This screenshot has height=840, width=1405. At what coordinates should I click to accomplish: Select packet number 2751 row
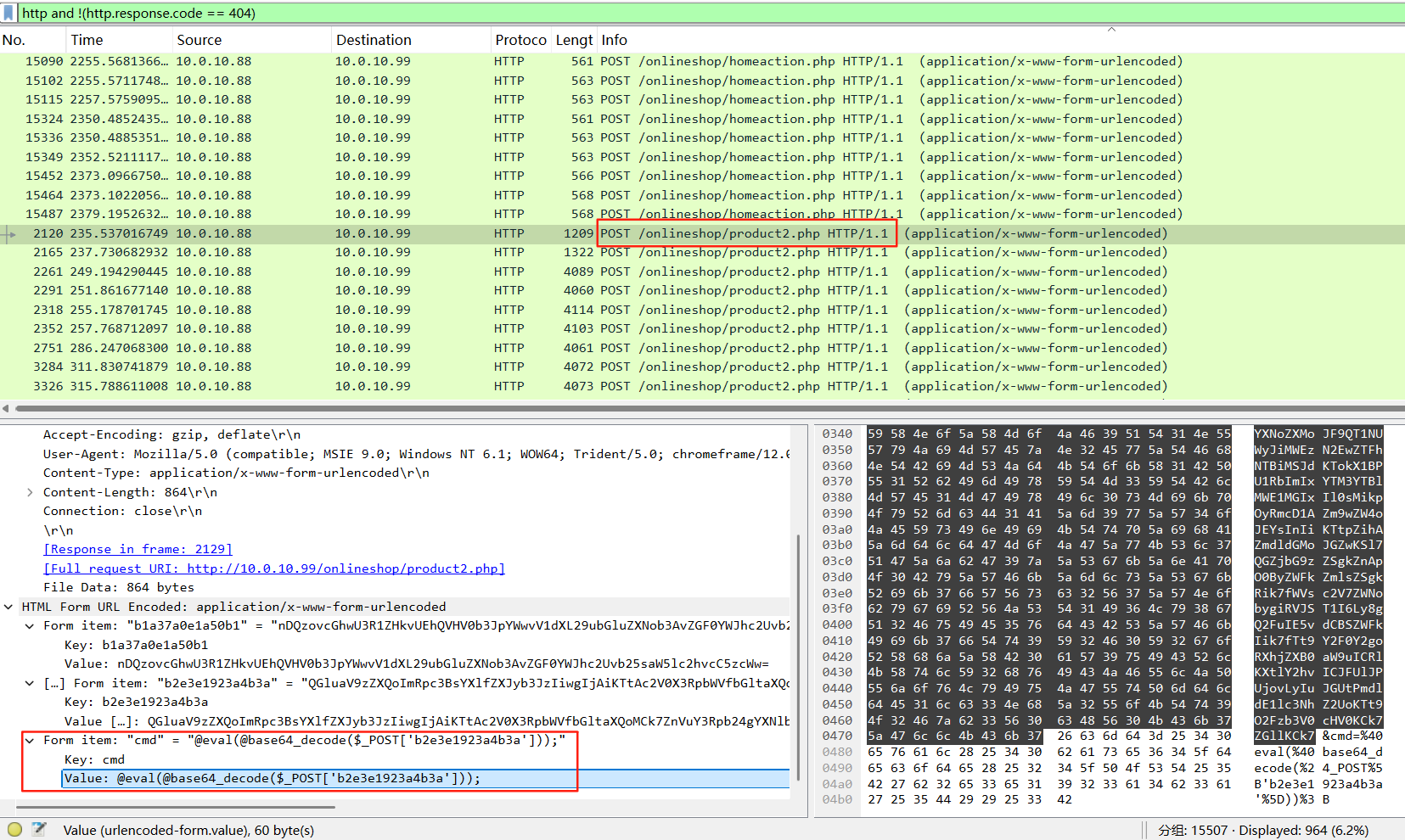tap(702, 348)
